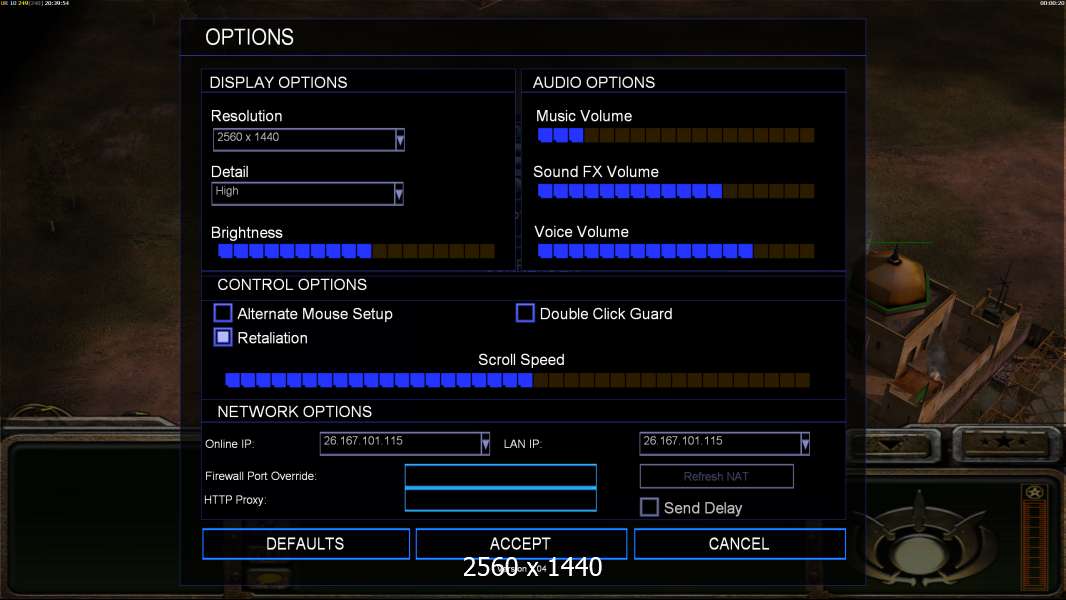
Task: Enable Alternate Mouse Setup checkbox
Action: click(223, 313)
